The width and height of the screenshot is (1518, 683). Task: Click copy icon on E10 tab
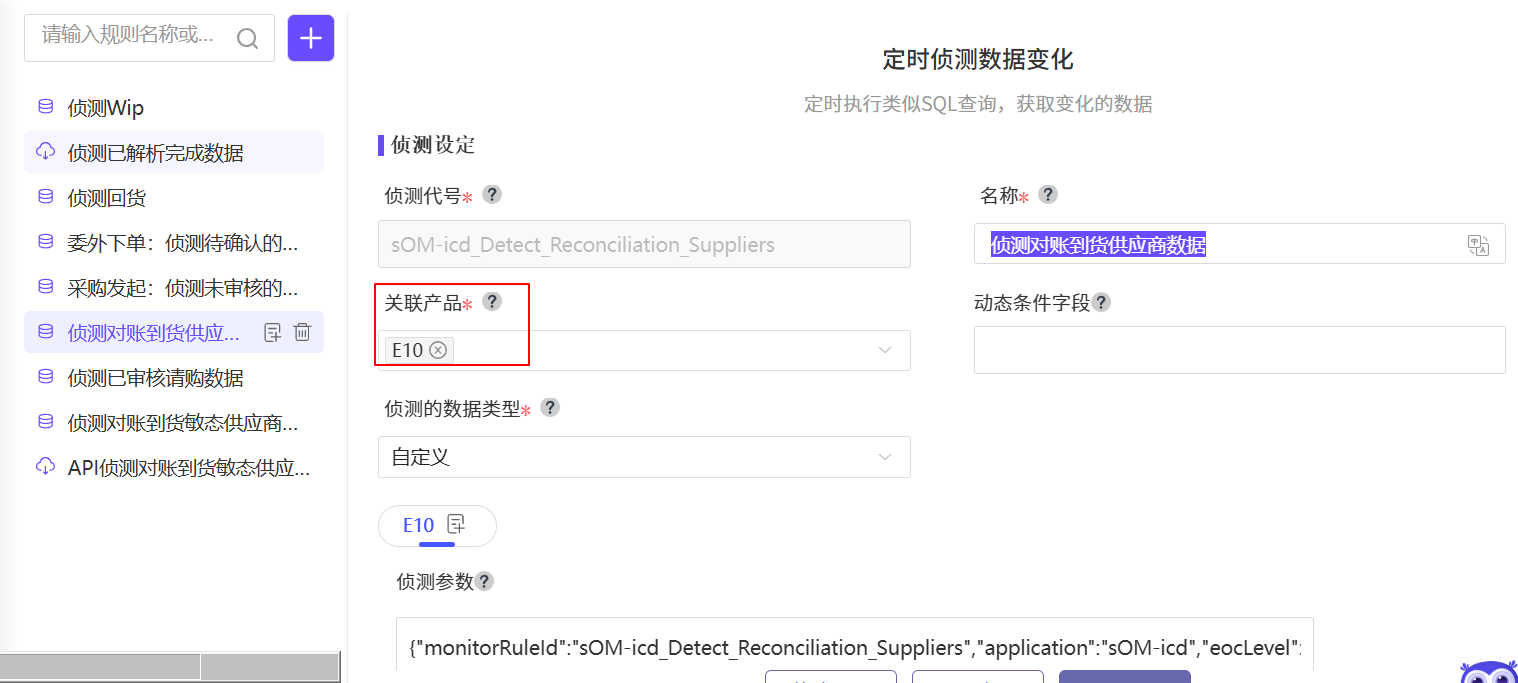pyautogui.click(x=456, y=524)
